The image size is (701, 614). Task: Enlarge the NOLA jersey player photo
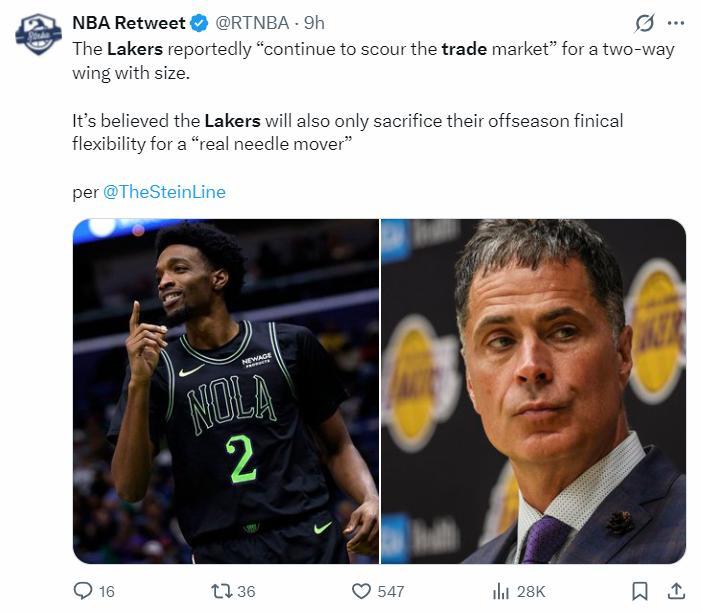click(226, 391)
